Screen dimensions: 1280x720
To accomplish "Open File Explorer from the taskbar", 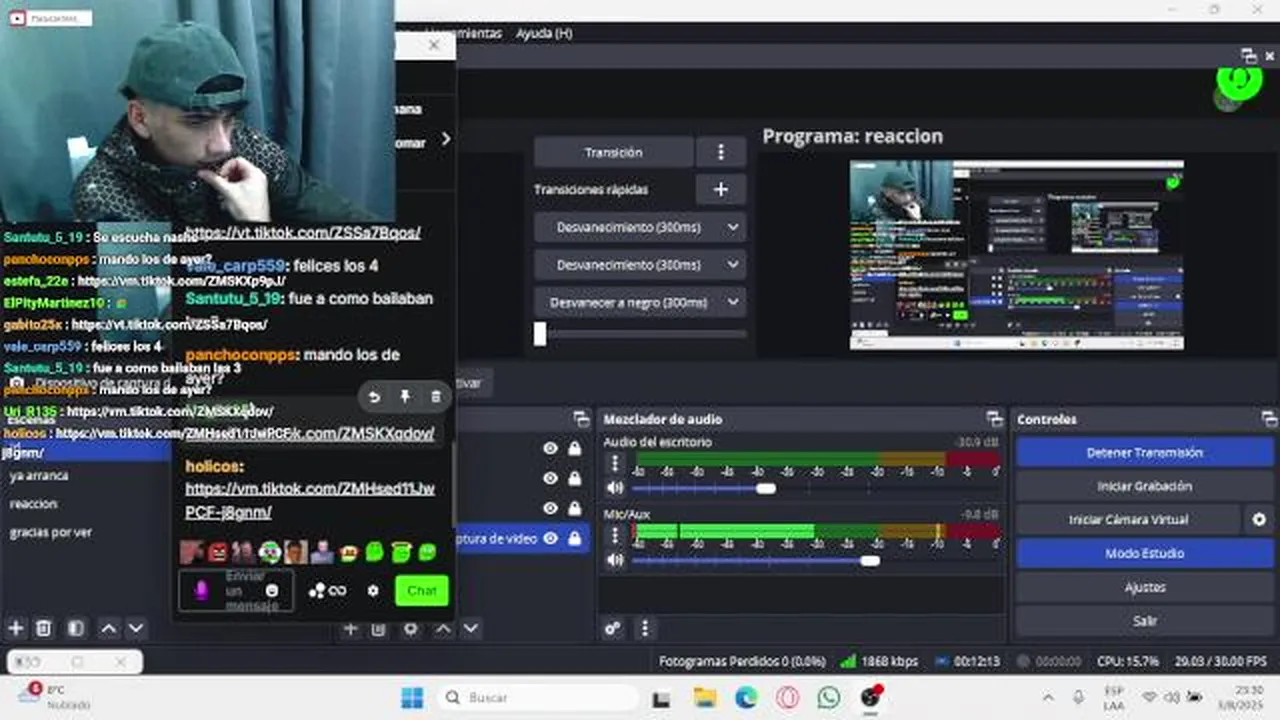I will coord(705,697).
